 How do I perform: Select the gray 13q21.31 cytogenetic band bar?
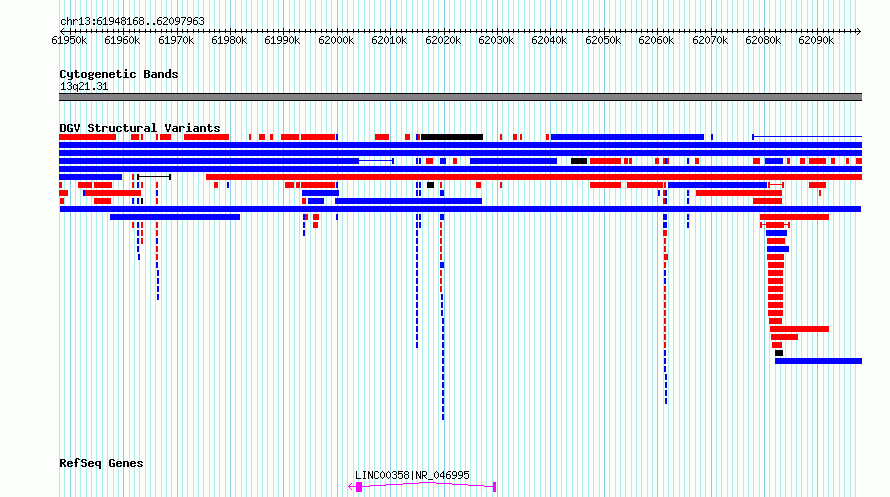point(460,97)
